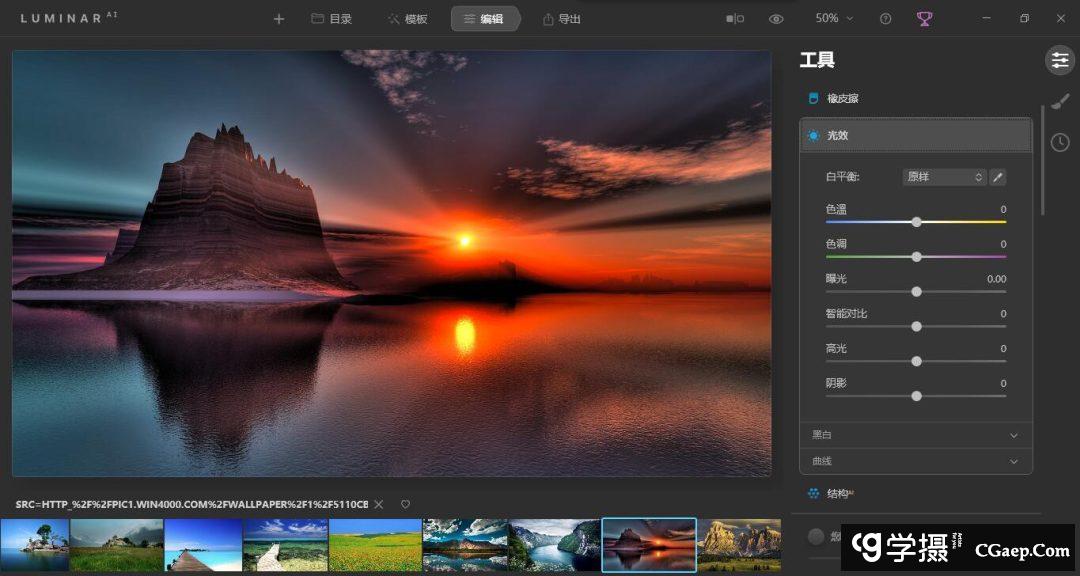Open the history clock icon

click(1060, 142)
